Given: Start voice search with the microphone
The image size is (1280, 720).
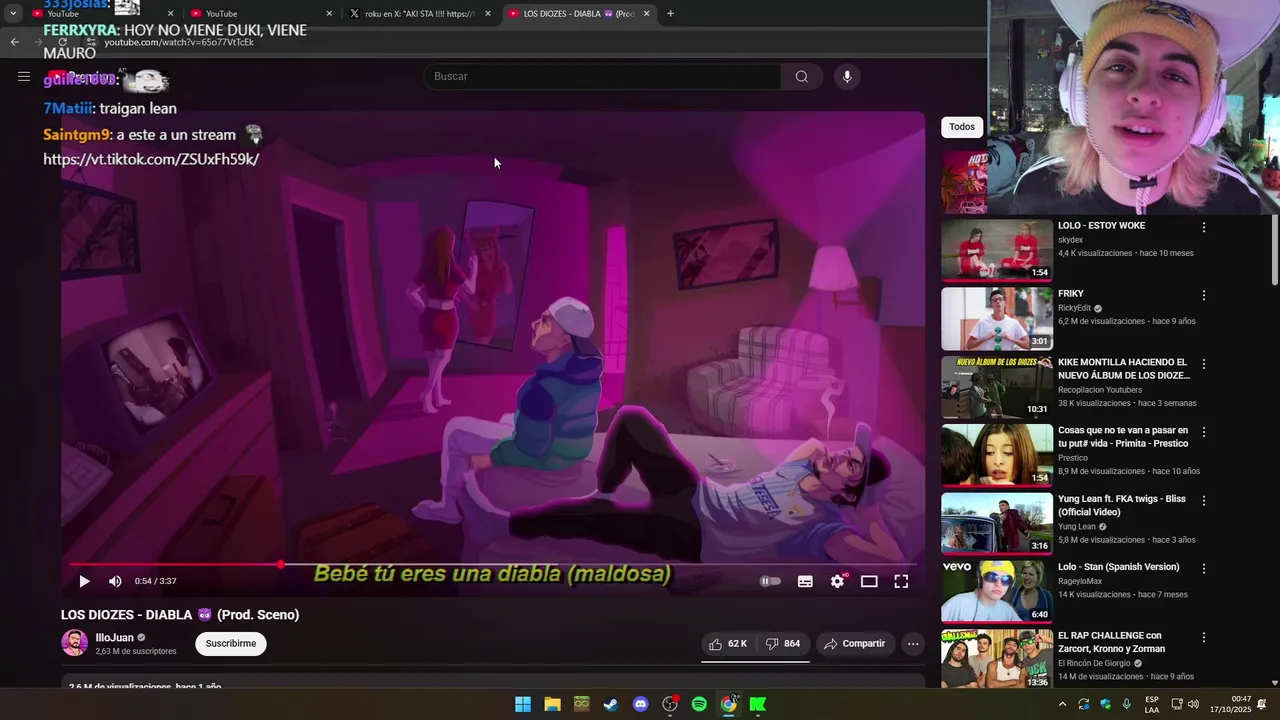Looking at the screenshot, I should coord(847,77).
